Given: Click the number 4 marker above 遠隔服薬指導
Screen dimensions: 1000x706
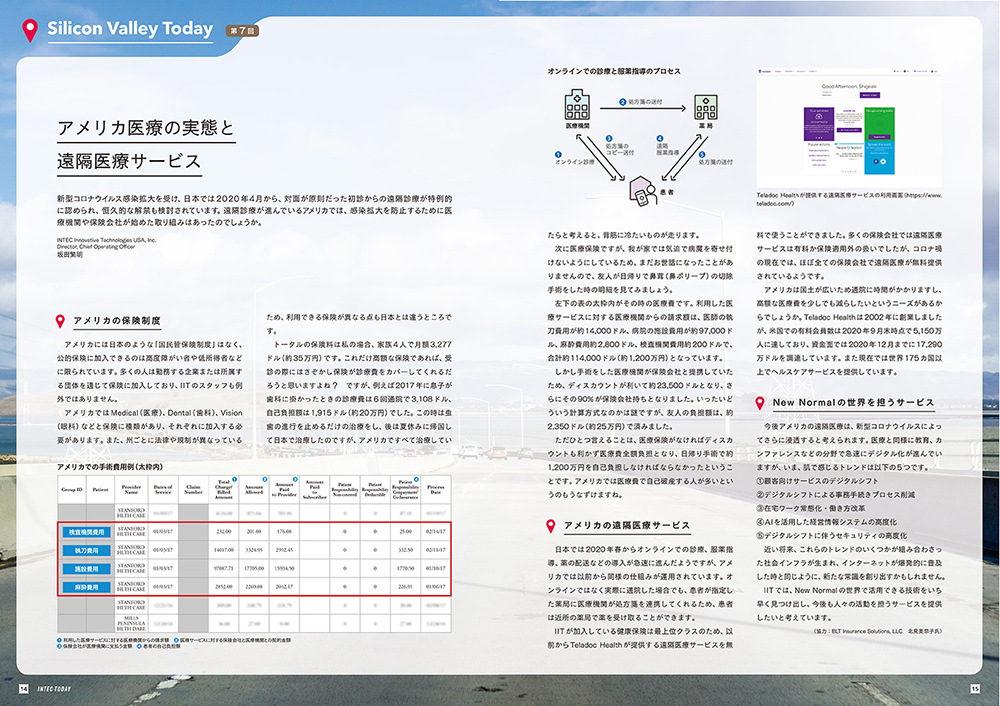Looking at the screenshot, I should point(659,138).
